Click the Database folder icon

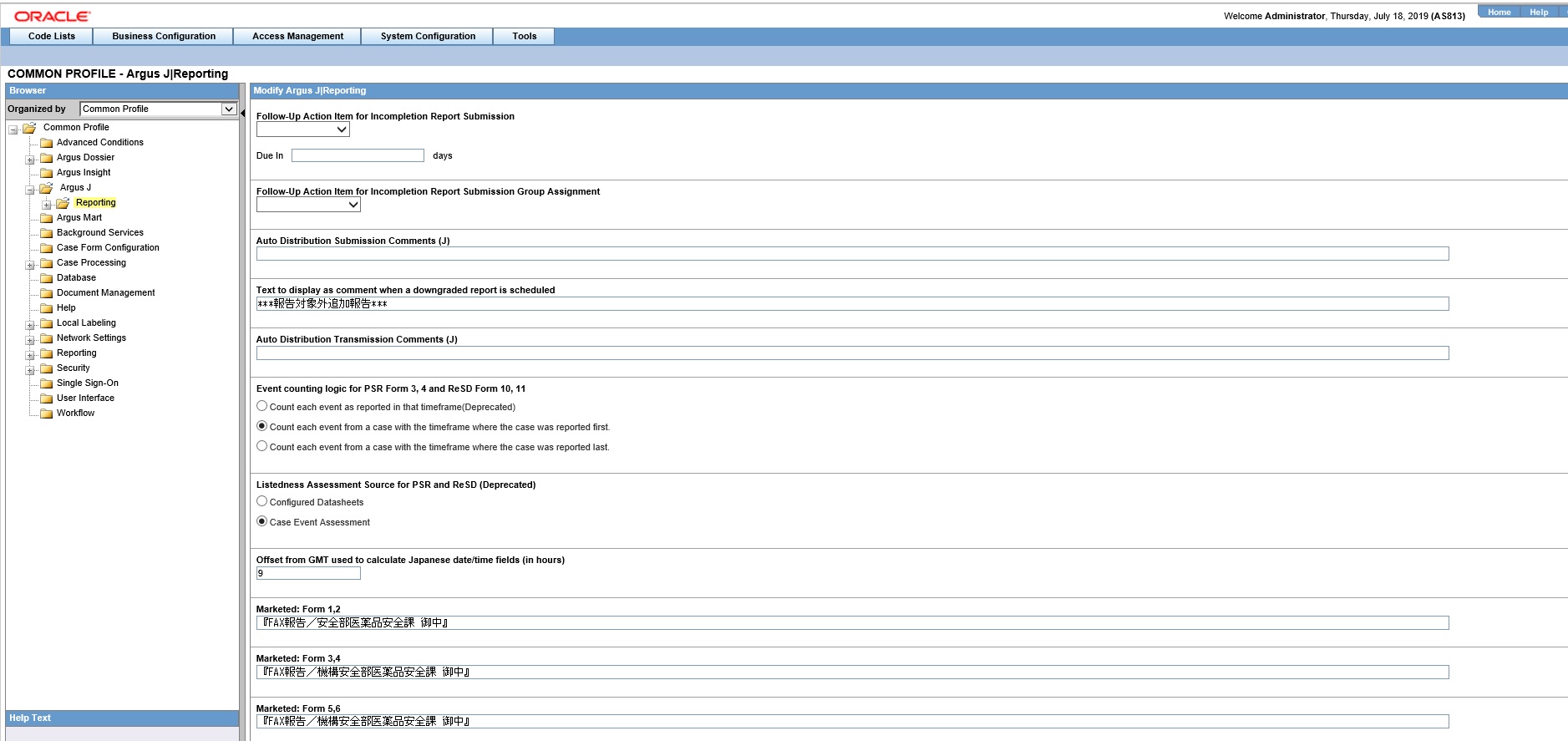coord(47,278)
